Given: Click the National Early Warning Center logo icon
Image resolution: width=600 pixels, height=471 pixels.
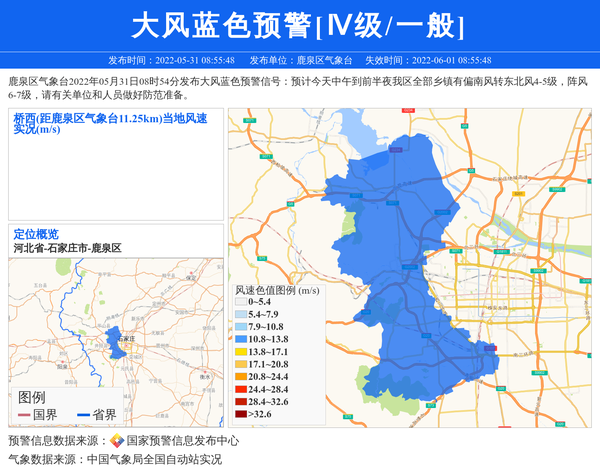Looking at the screenshot, I should tap(116, 441).
